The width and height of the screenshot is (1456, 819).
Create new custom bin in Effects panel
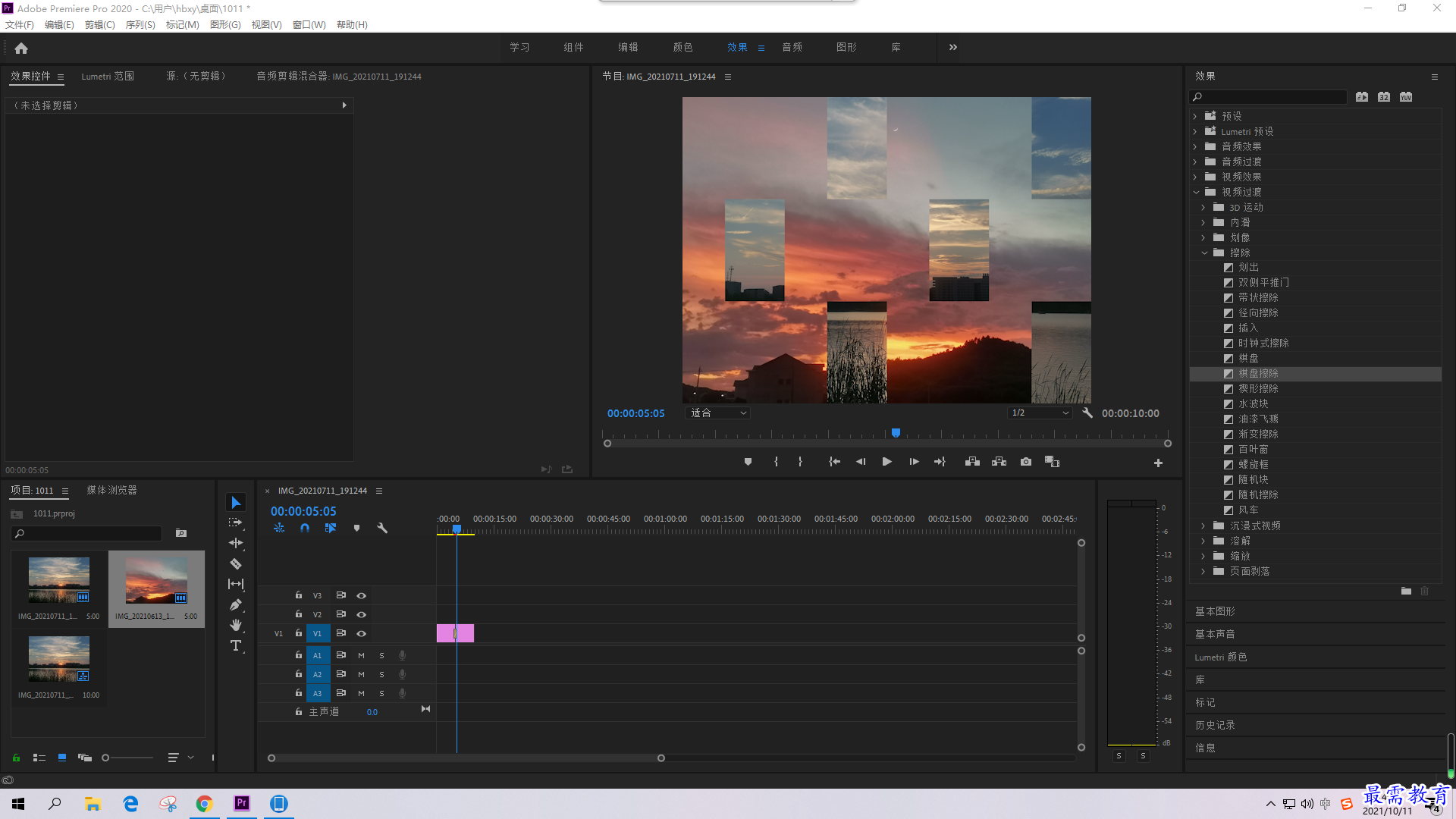tap(1406, 591)
